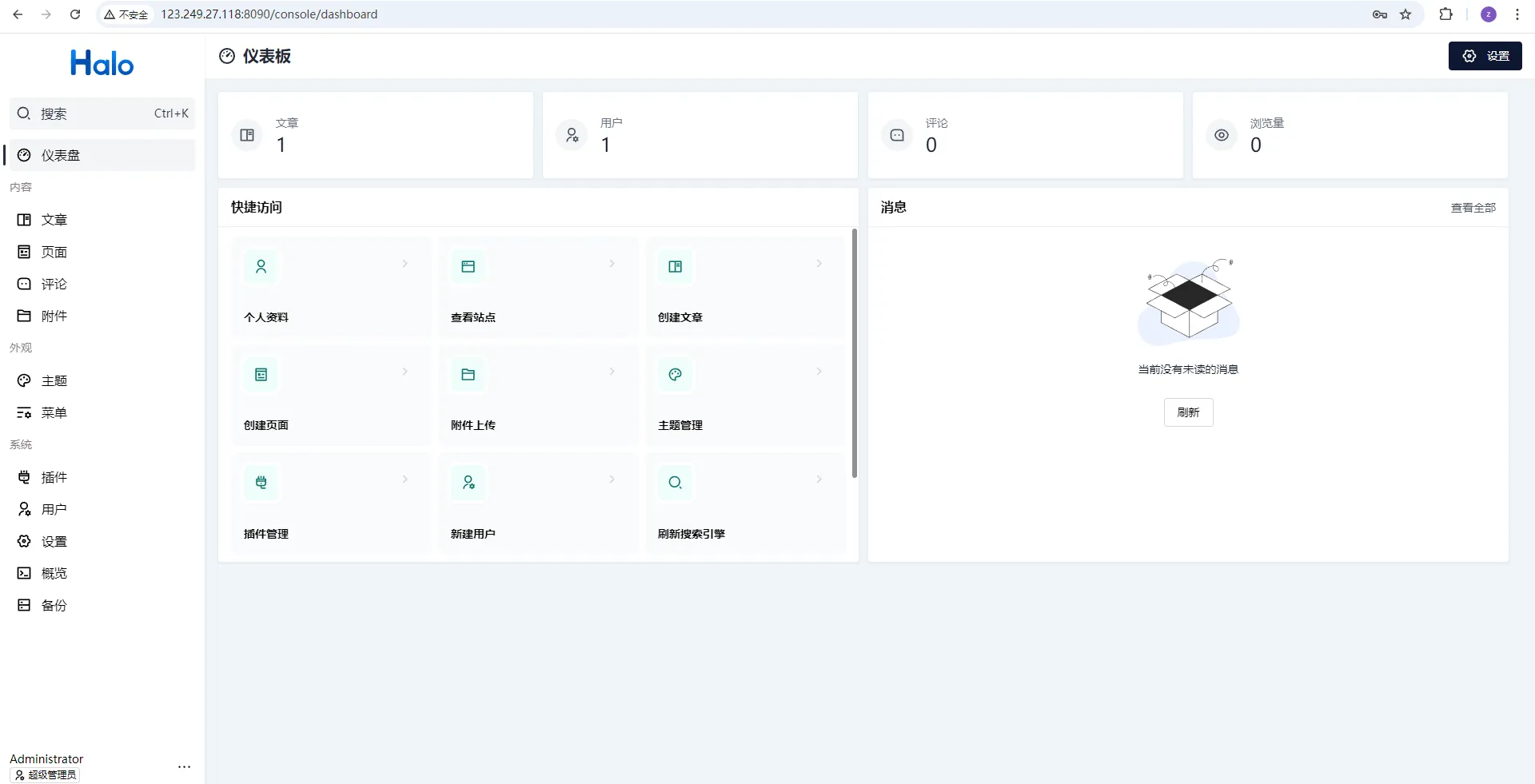Click the 创建页面 icon

point(261,374)
